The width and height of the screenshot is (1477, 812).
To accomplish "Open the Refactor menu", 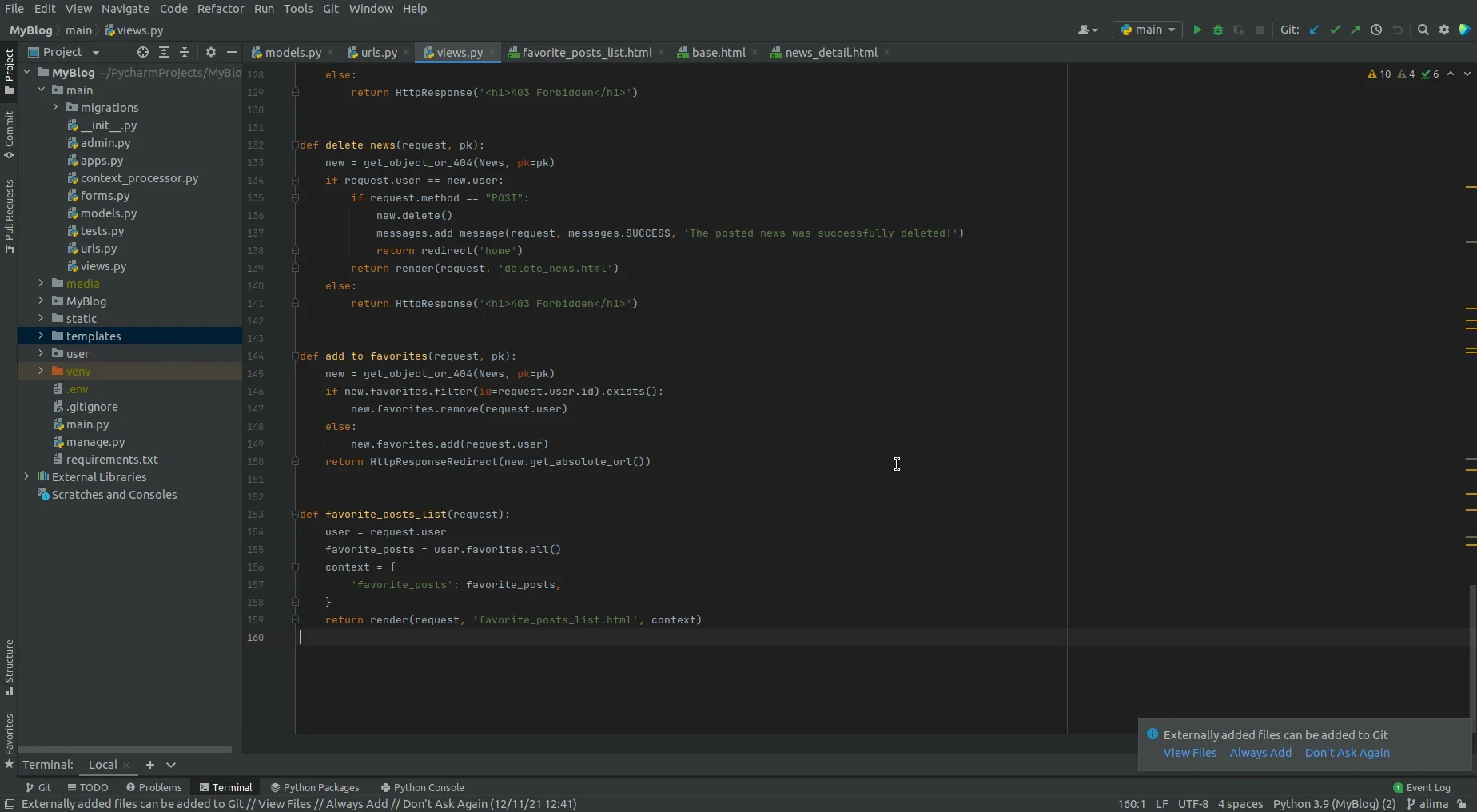I will (x=221, y=9).
